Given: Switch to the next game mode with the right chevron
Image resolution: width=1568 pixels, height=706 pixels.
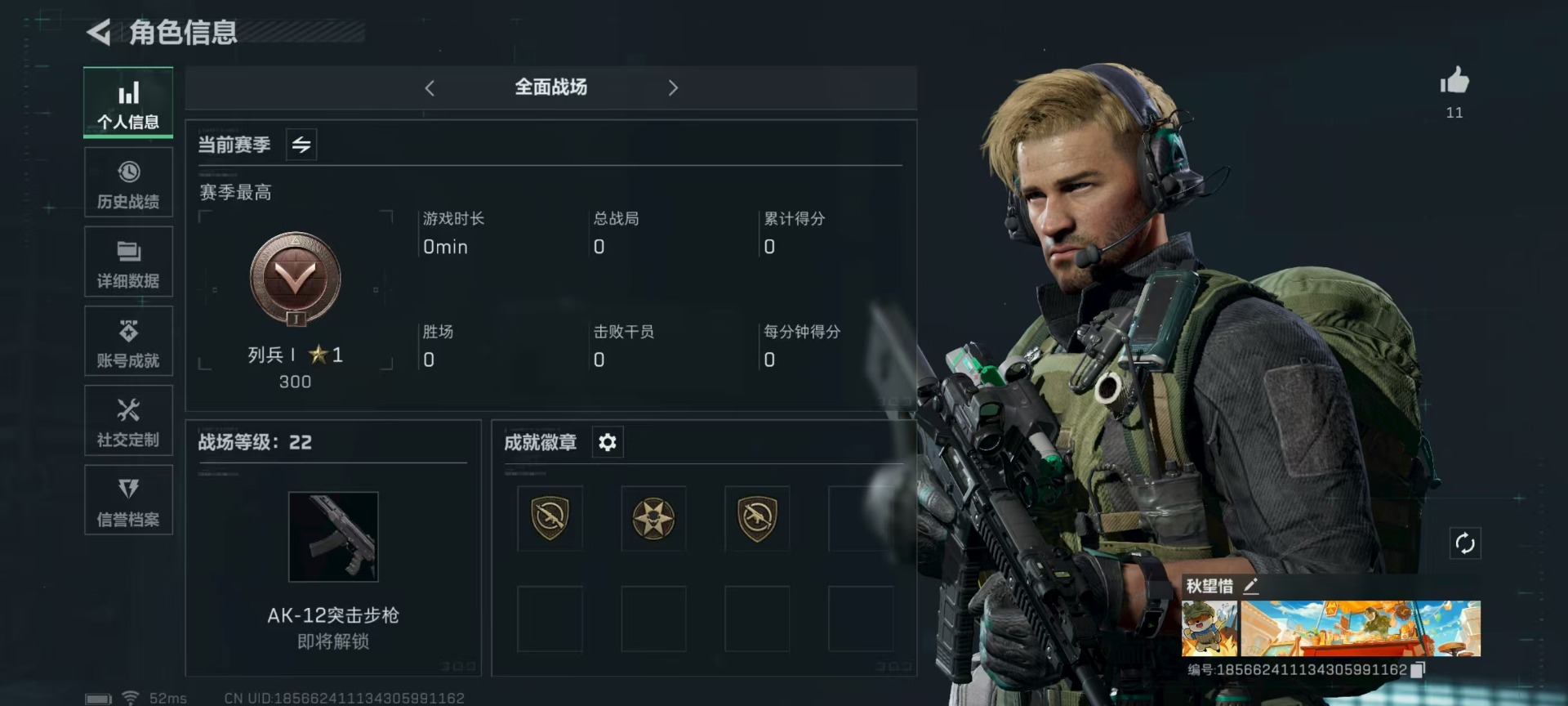Looking at the screenshot, I should pyautogui.click(x=672, y=87).
